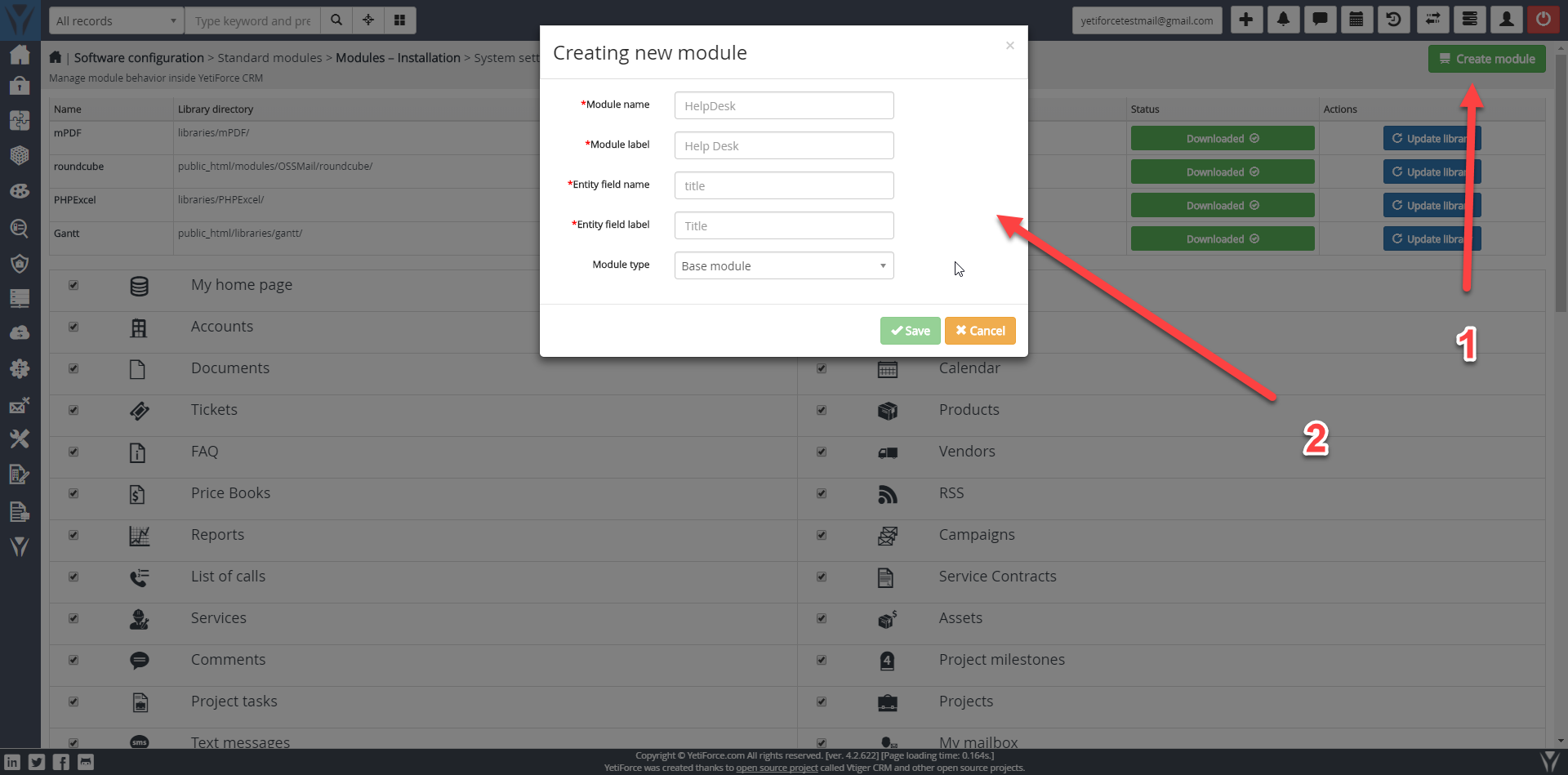Viewport: 1568px width, 775px height.
Task: Open the All records search scope dropdown
Action: point(116,20)
